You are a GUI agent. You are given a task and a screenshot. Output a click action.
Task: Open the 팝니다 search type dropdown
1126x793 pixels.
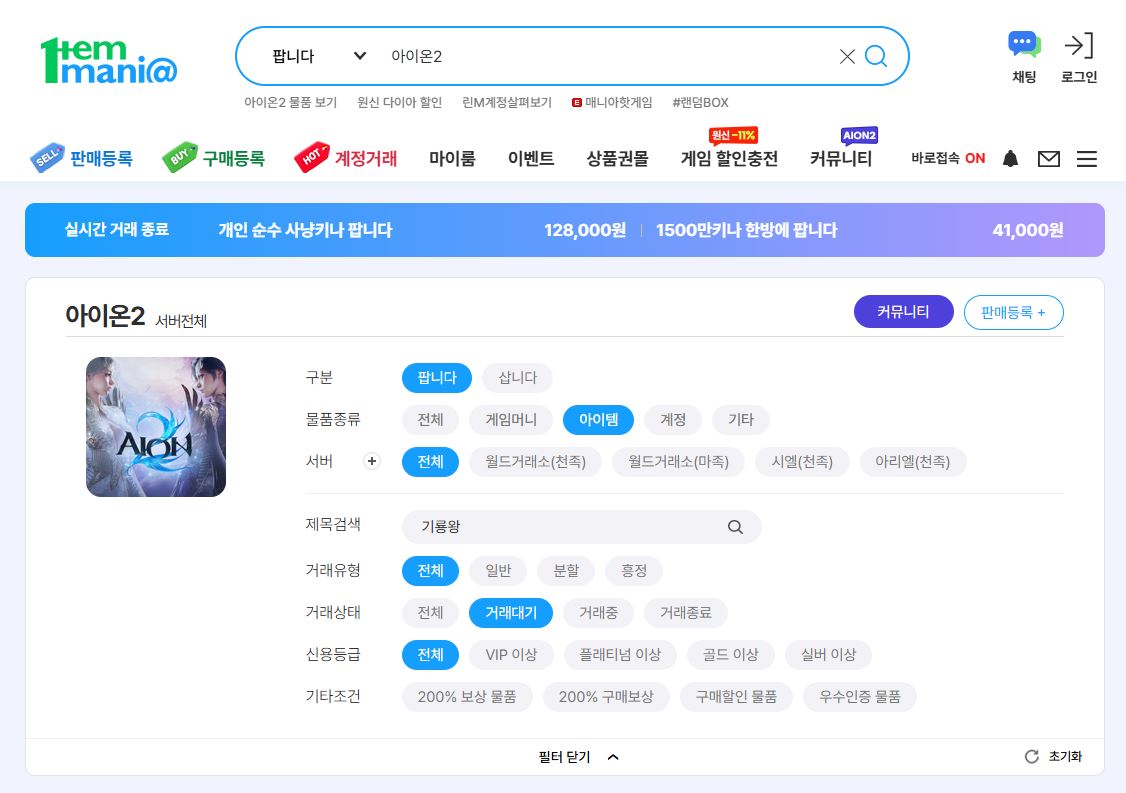pyautogui.click(x=319, y=56)
